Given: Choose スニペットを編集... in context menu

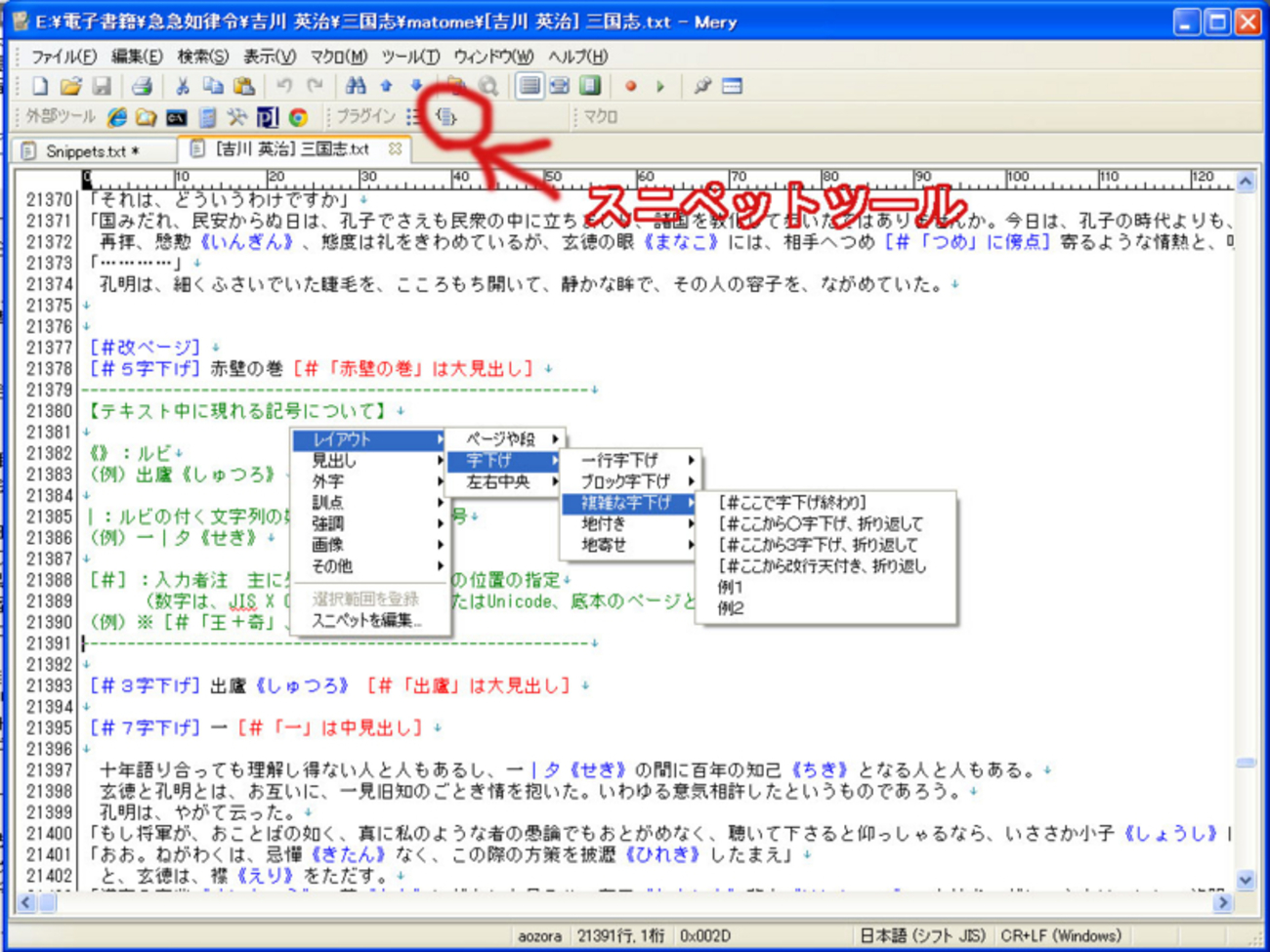Looking at the screenshot, I should pyautogui.click(x=366, y=621).
